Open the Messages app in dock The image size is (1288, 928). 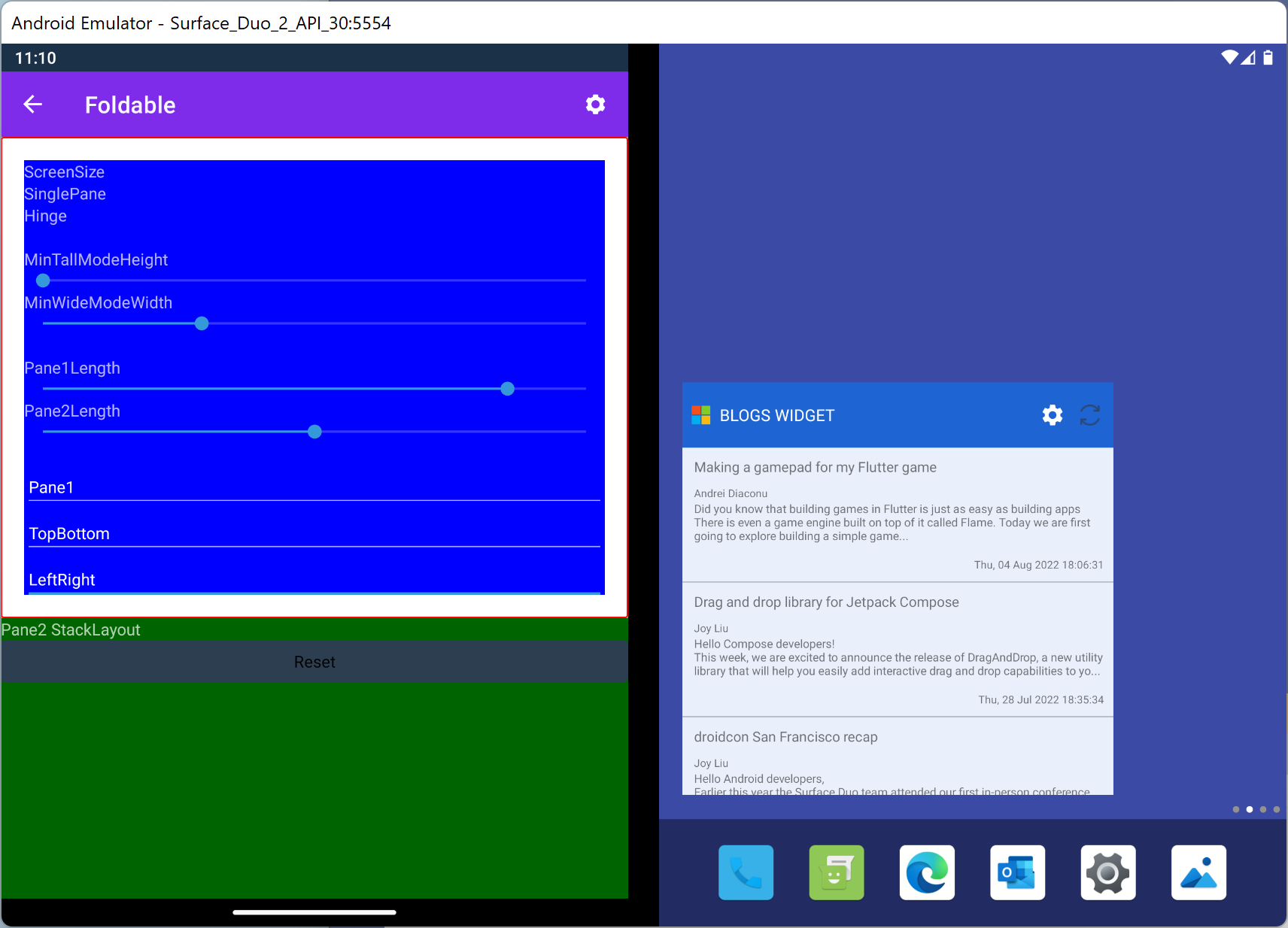[x=837, y=872]
